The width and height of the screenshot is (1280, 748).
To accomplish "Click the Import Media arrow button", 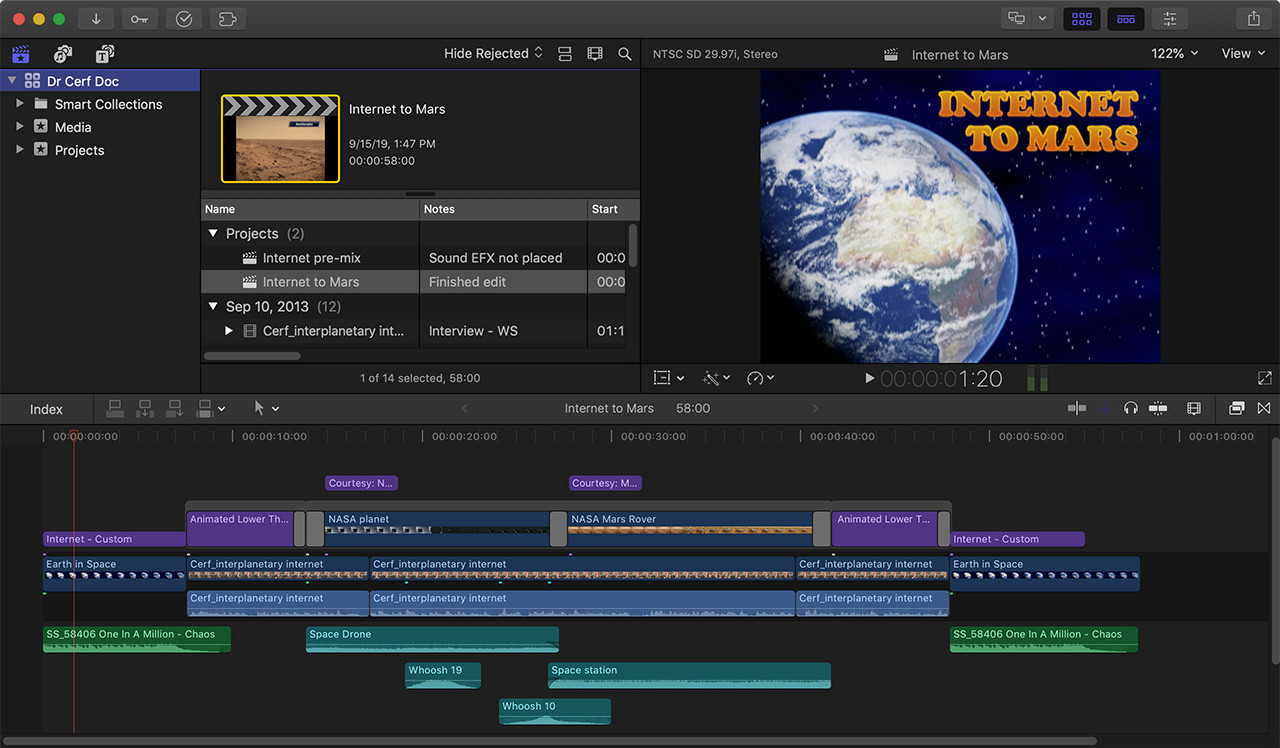I will click(96, 19).
